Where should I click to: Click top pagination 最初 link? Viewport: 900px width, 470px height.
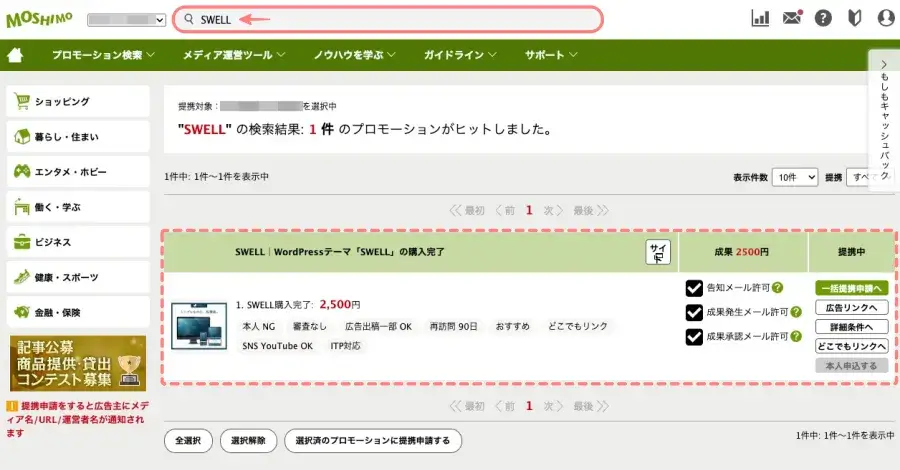click(467, 211)
